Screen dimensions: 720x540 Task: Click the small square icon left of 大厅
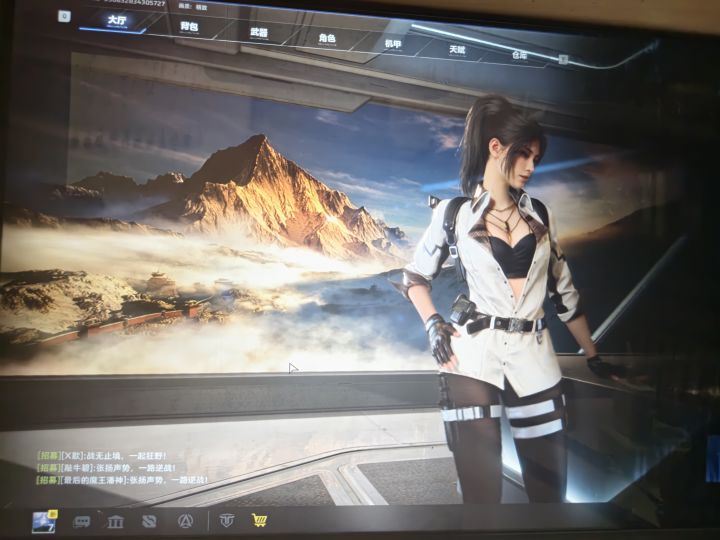pyautogui.click(x=64, y=17)
